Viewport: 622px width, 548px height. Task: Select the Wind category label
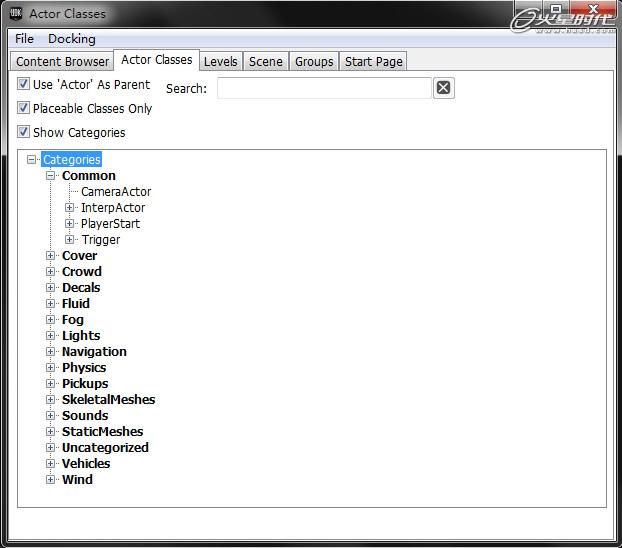point(77,479)
